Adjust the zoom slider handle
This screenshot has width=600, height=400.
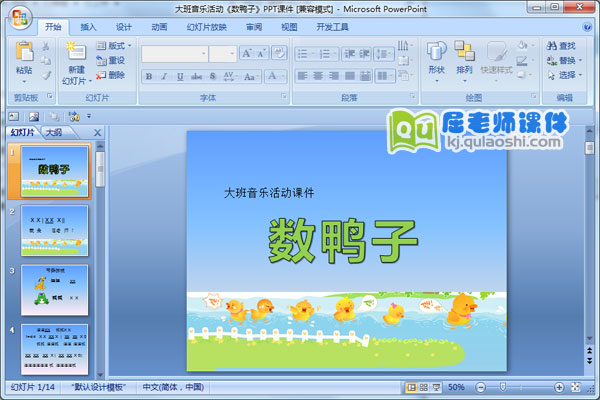pos(503,387)
